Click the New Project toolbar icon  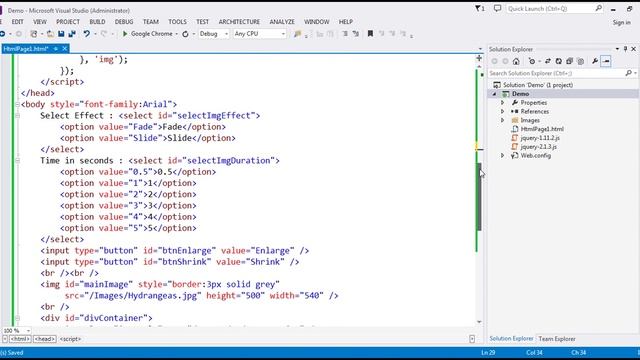tap(34, 34)
